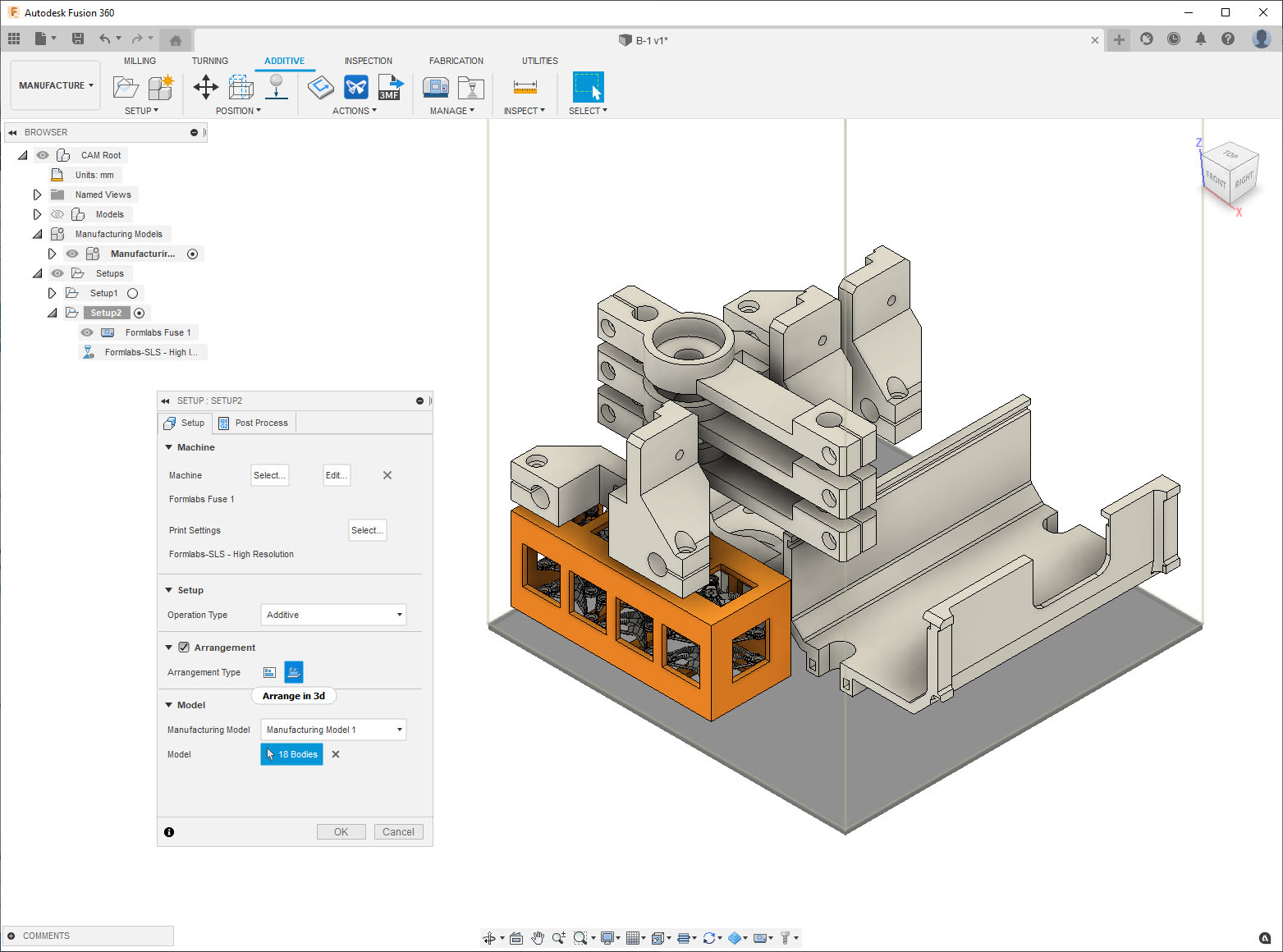The image size is (1283, 952).
Task: Select the 2D arrangement type icon
Action: [x=269, y=672]
